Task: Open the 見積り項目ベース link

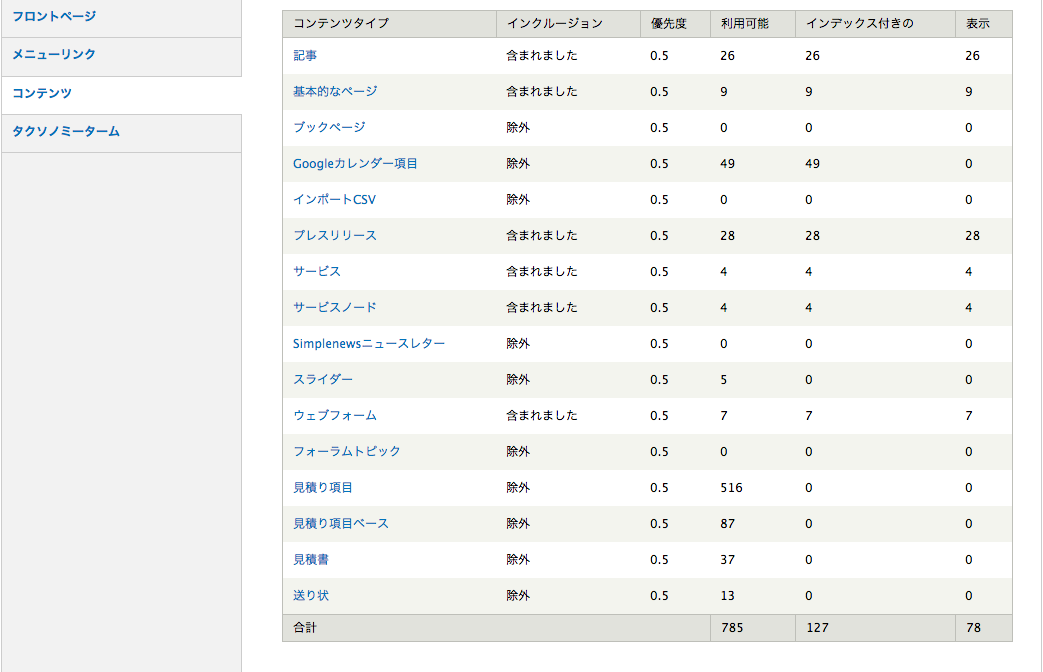Action: tap(341, 524)
